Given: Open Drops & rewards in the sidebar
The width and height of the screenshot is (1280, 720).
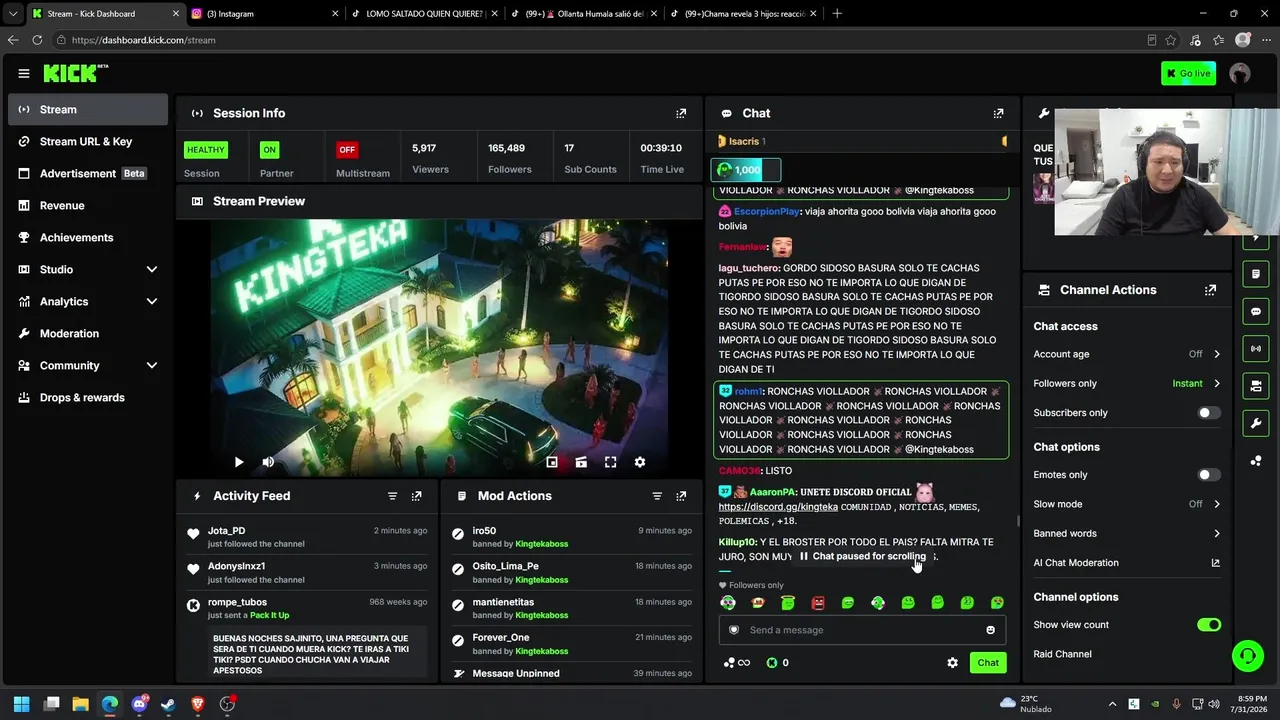Looking at the screenshot, I should point(88,397).
